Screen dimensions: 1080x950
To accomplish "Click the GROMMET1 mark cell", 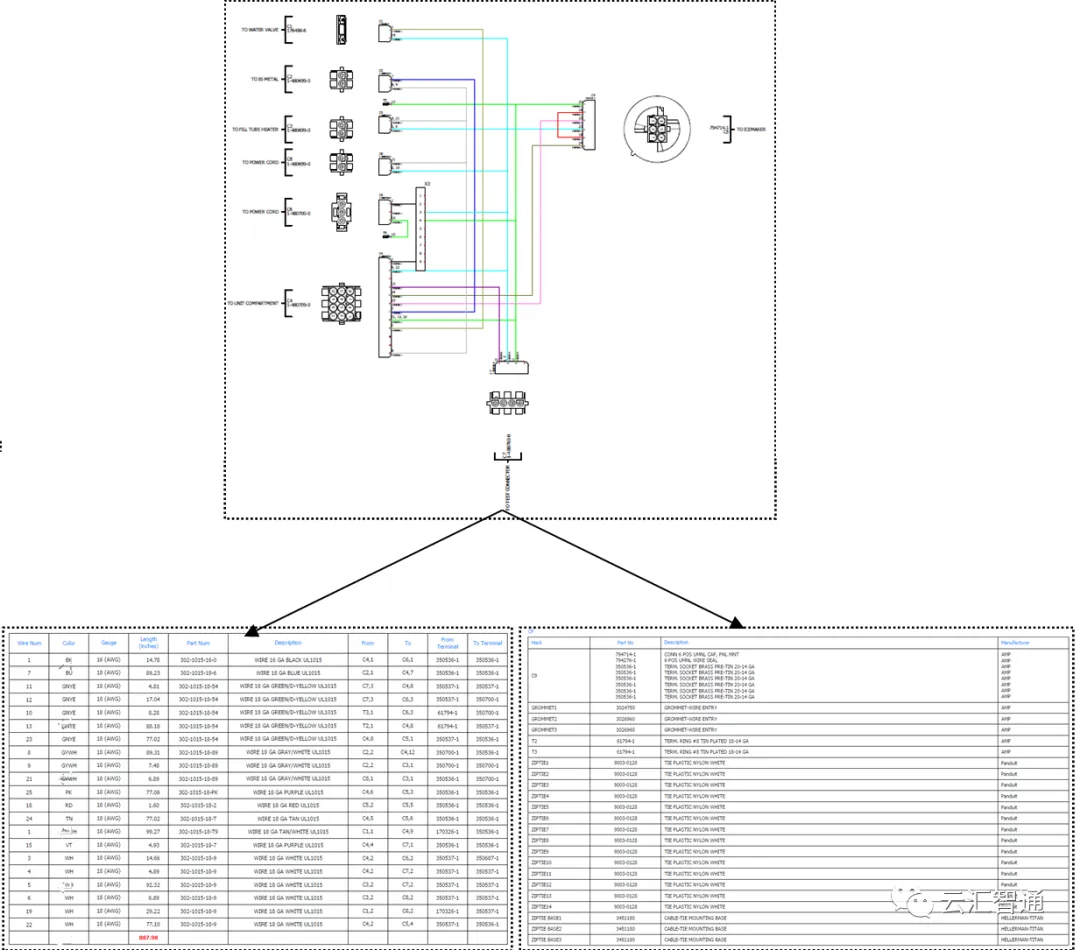I will (x=559, y=708).
